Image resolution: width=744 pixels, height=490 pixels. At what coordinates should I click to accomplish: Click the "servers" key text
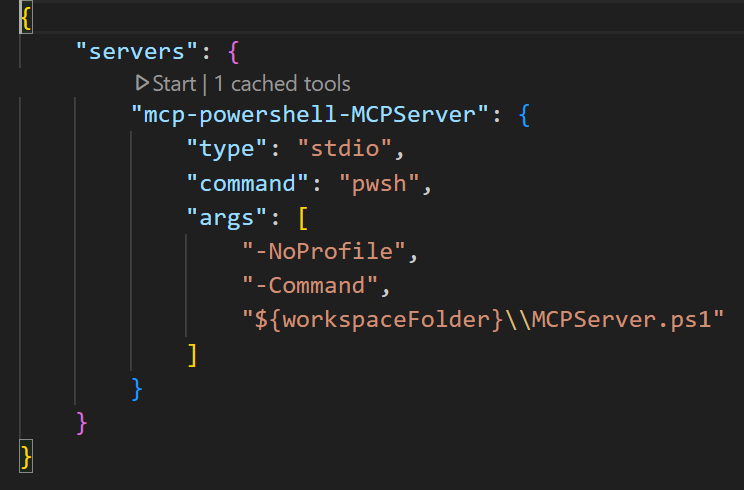(137, 51)
